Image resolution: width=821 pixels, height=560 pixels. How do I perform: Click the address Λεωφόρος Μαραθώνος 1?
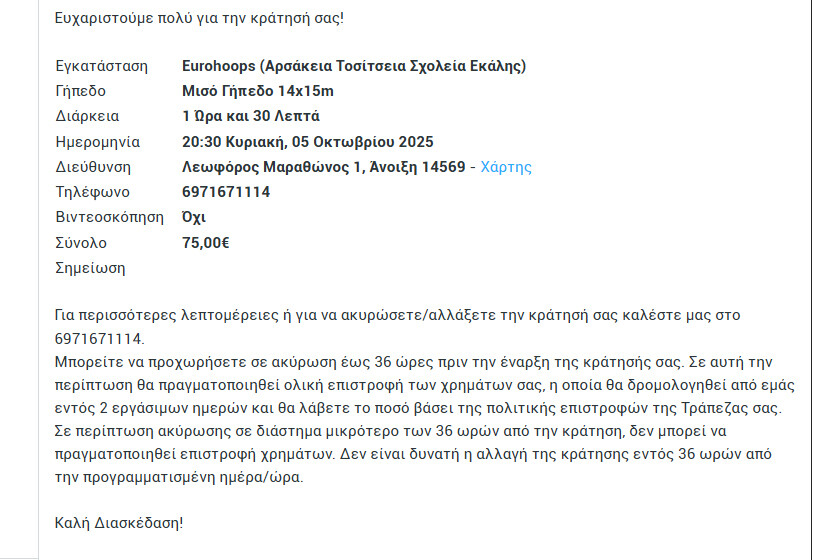coord(272,167)
